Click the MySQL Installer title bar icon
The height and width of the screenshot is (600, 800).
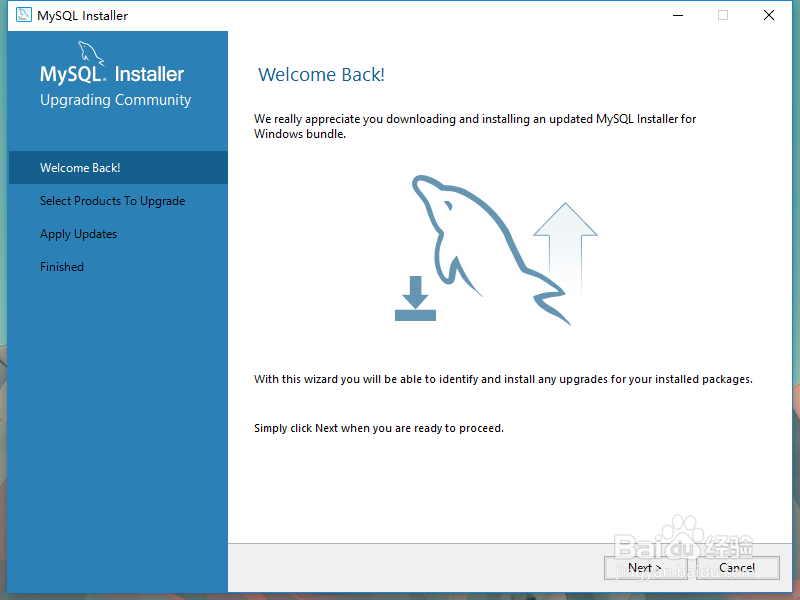click(23, 15)
